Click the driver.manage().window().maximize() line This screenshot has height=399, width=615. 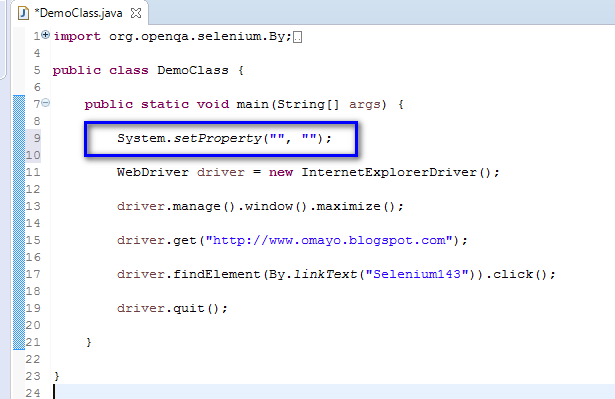point(260,206)
